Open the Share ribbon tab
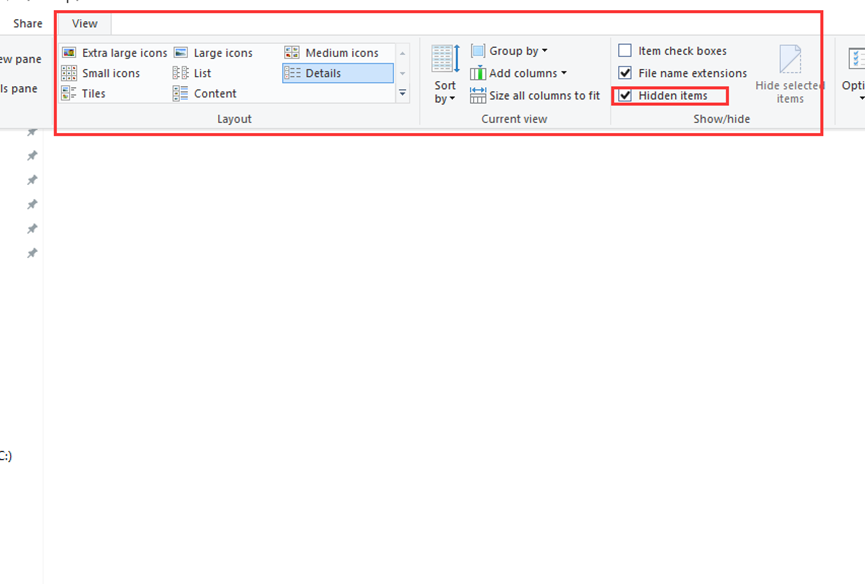This screenshot has height=584, width=865. pos(28,24)
